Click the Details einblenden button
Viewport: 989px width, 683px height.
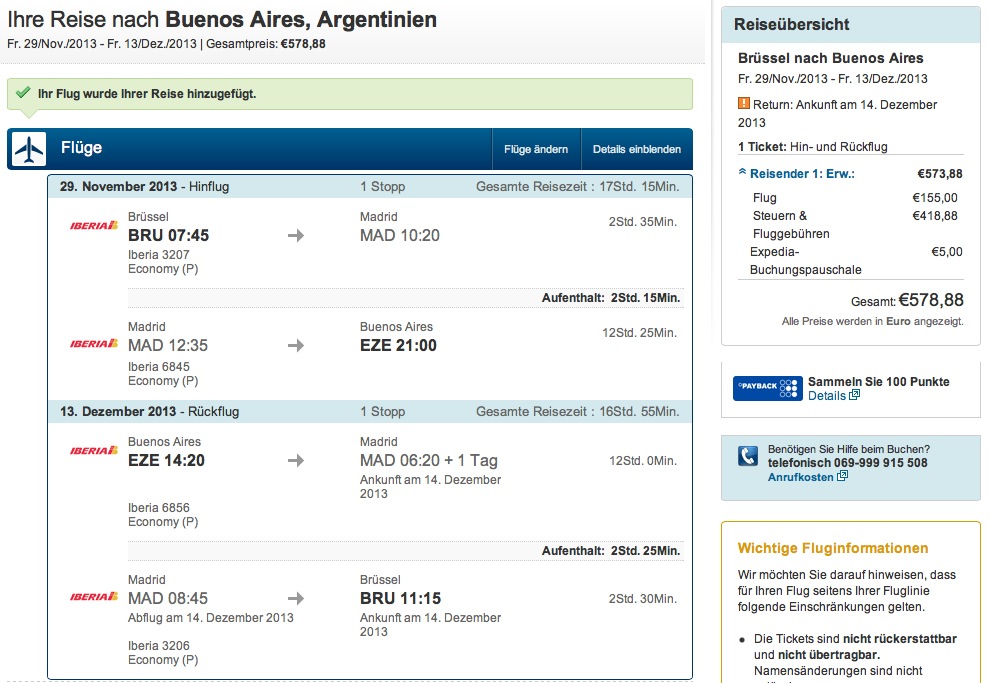pos(636,149)
